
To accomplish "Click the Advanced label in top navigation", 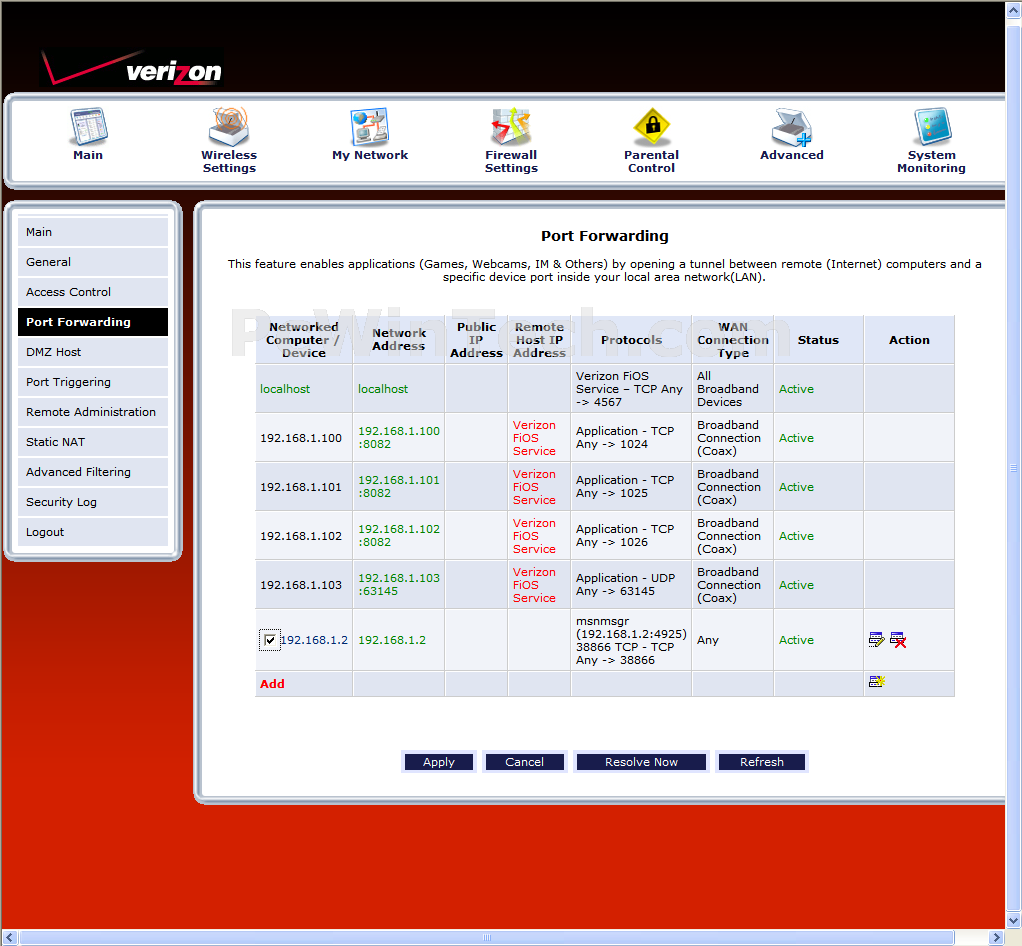I will tap(792, 155).
